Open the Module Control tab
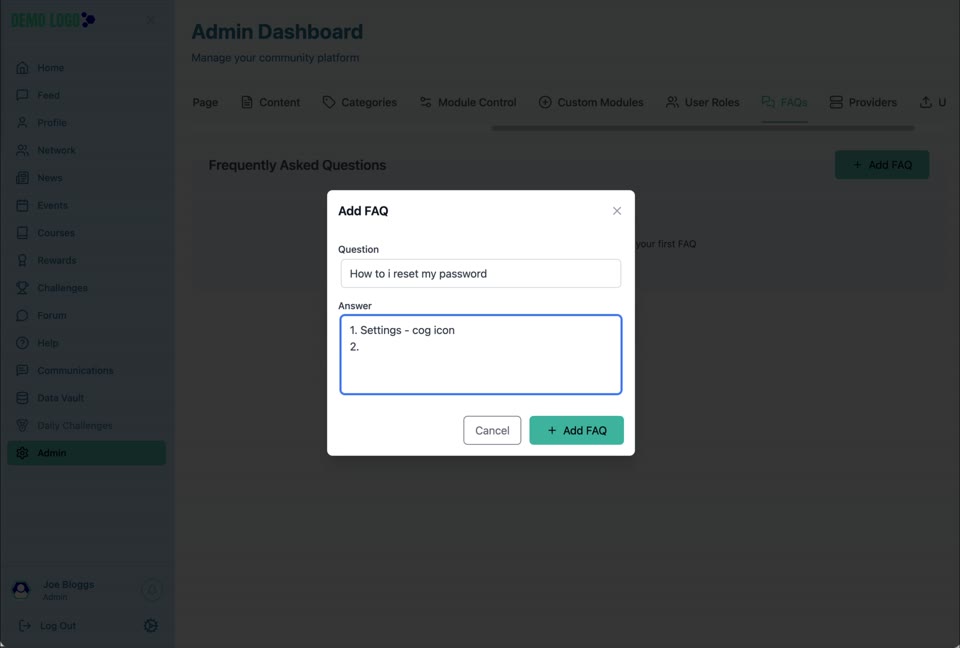The image size is (960, 648). [468, 102]
